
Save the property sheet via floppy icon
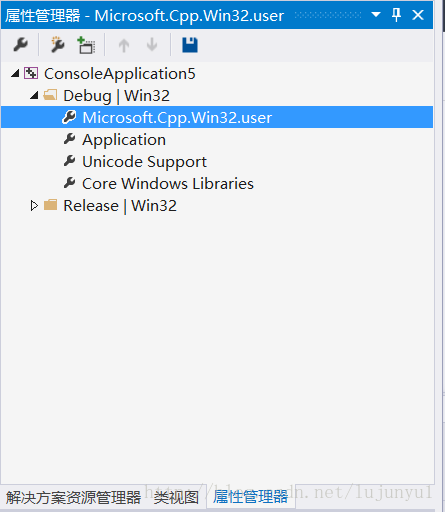pos(190,45)
